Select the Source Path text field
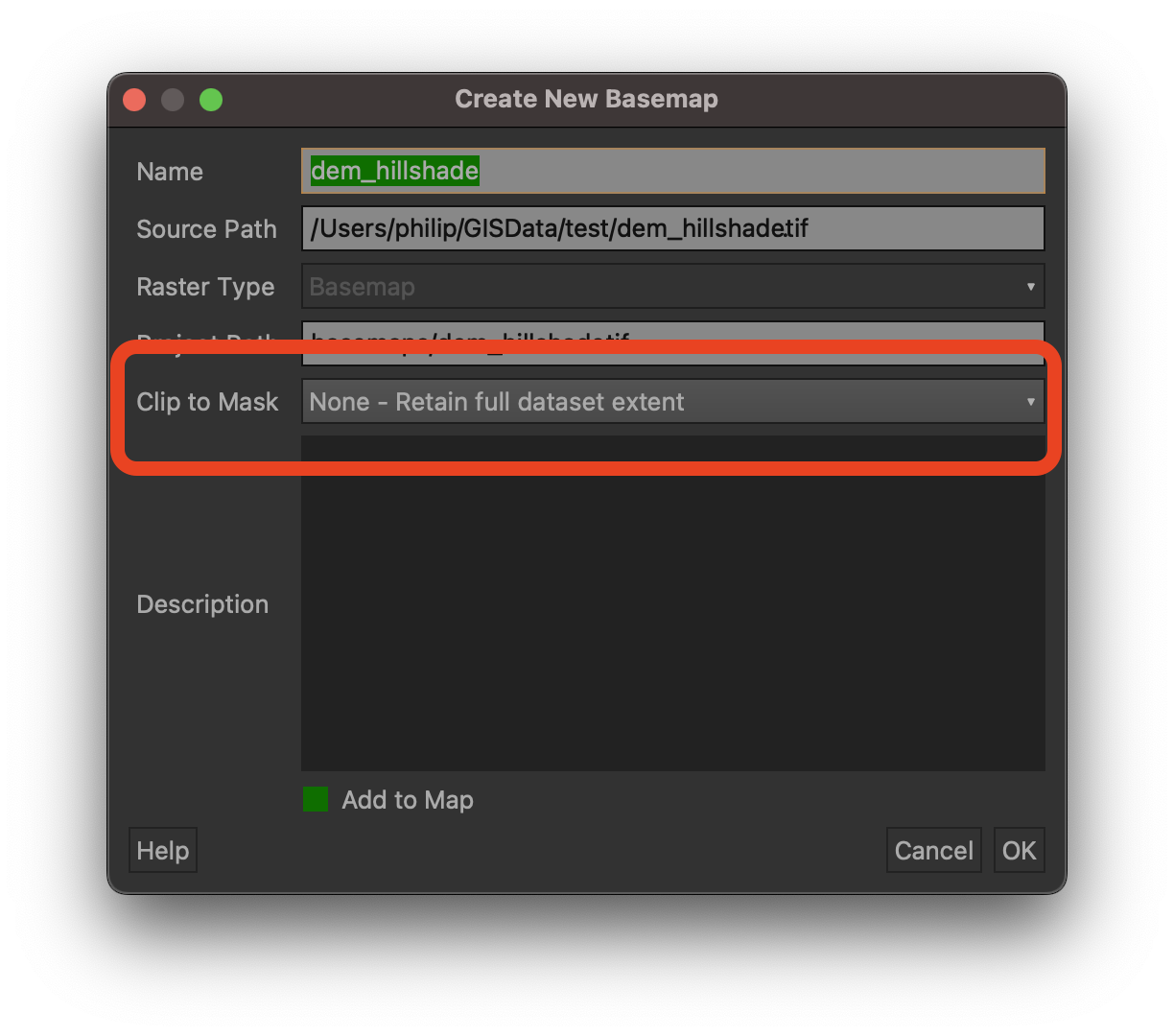 [671, 228]
